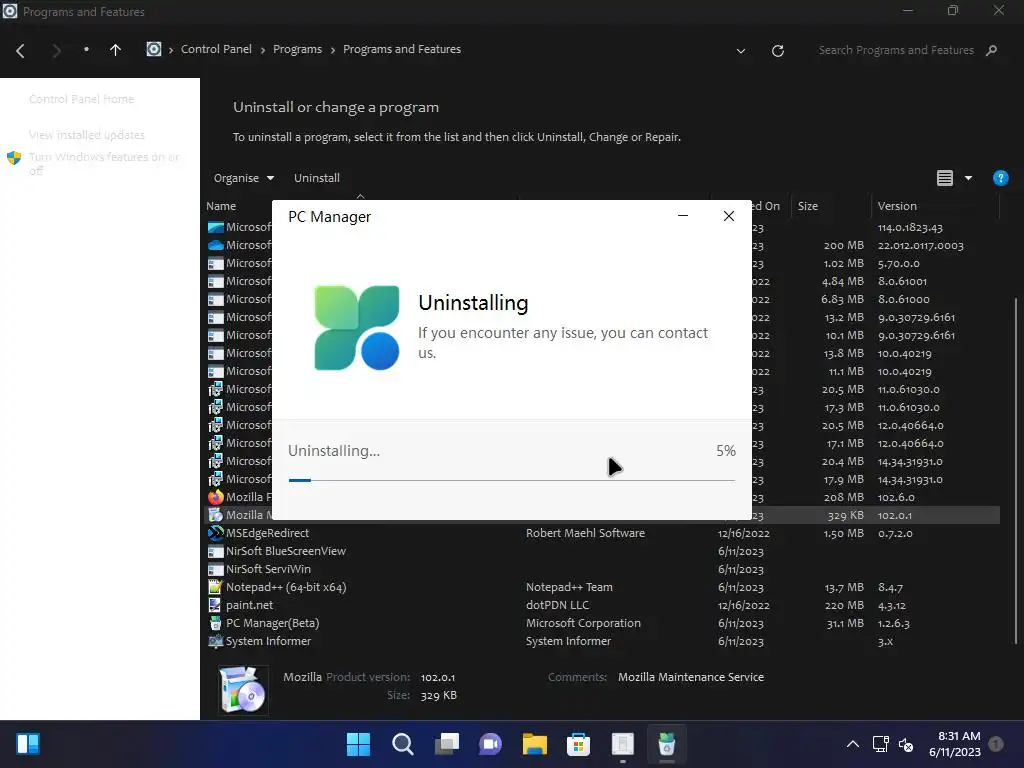The height and width of the screenshot is (768, 1024).
Task: Open taskbar Search
Action: coord(402,744)
